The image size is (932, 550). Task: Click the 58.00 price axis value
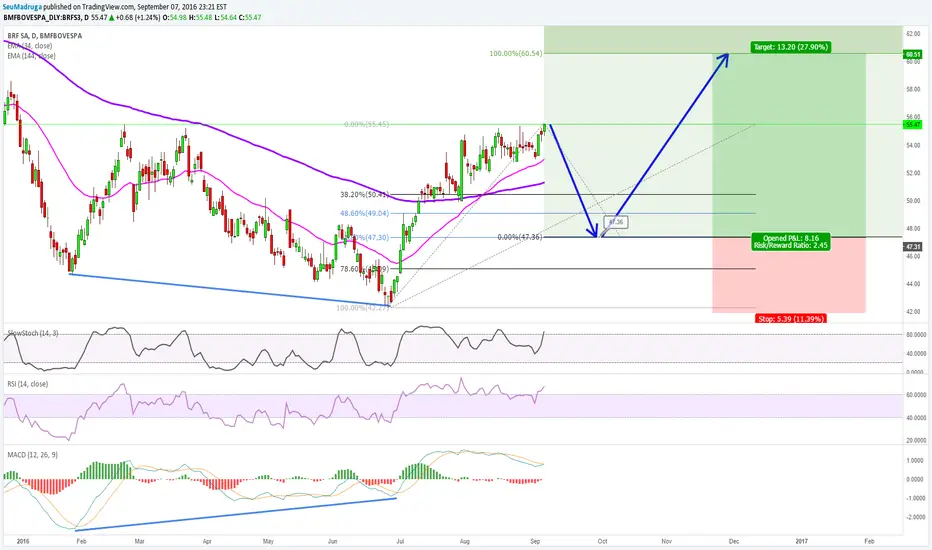click(x=913, y=89)
